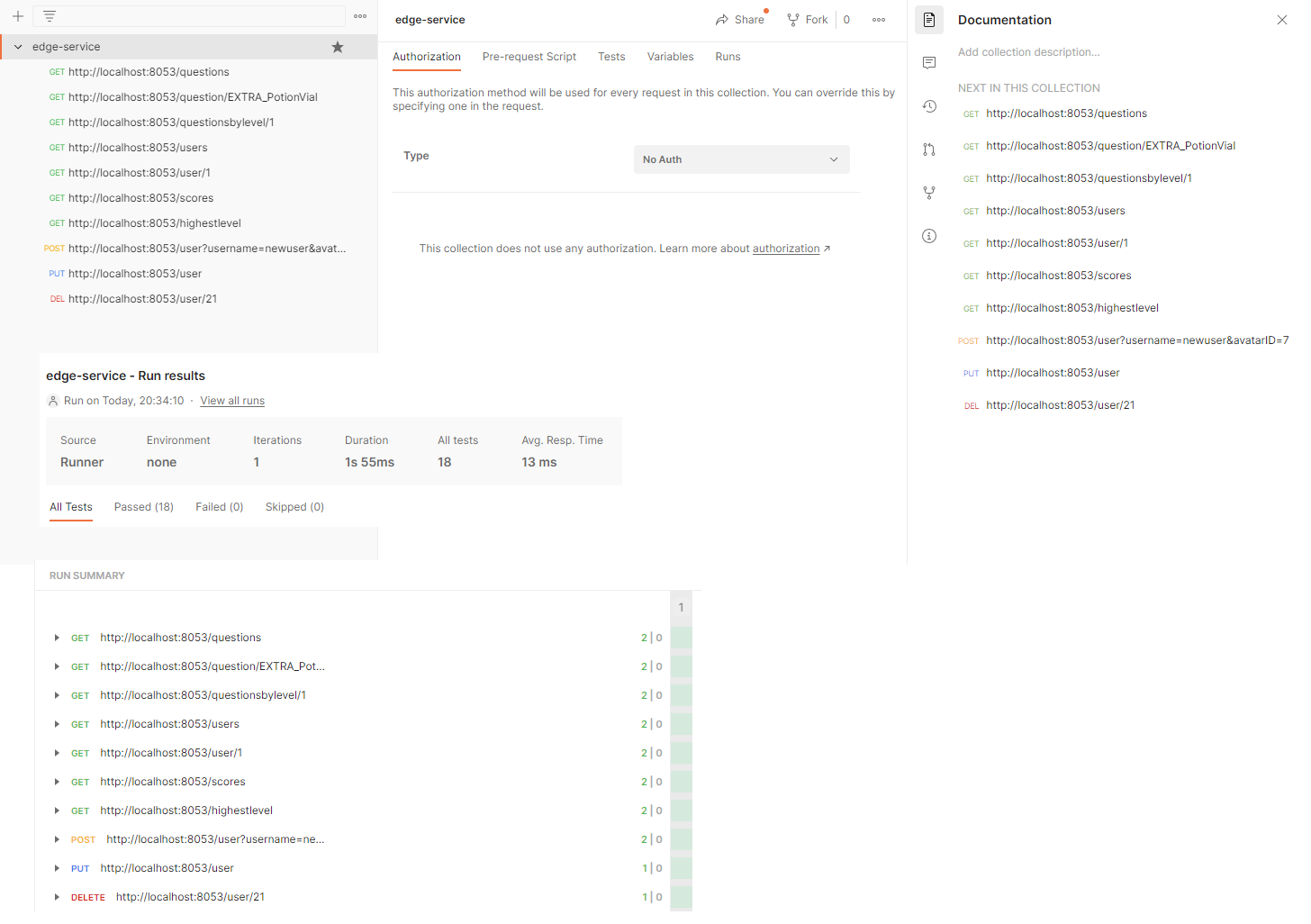
Task: Open the No Auth type dropdown
Action: click(741, 159)
